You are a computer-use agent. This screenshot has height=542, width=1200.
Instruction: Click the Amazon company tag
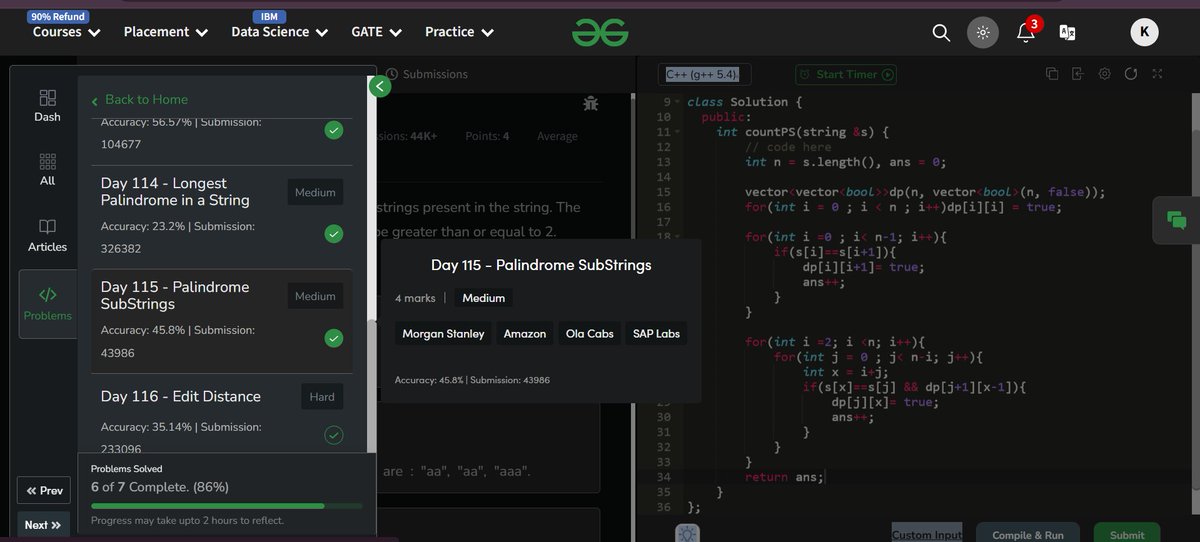click(x=525, y=333)
